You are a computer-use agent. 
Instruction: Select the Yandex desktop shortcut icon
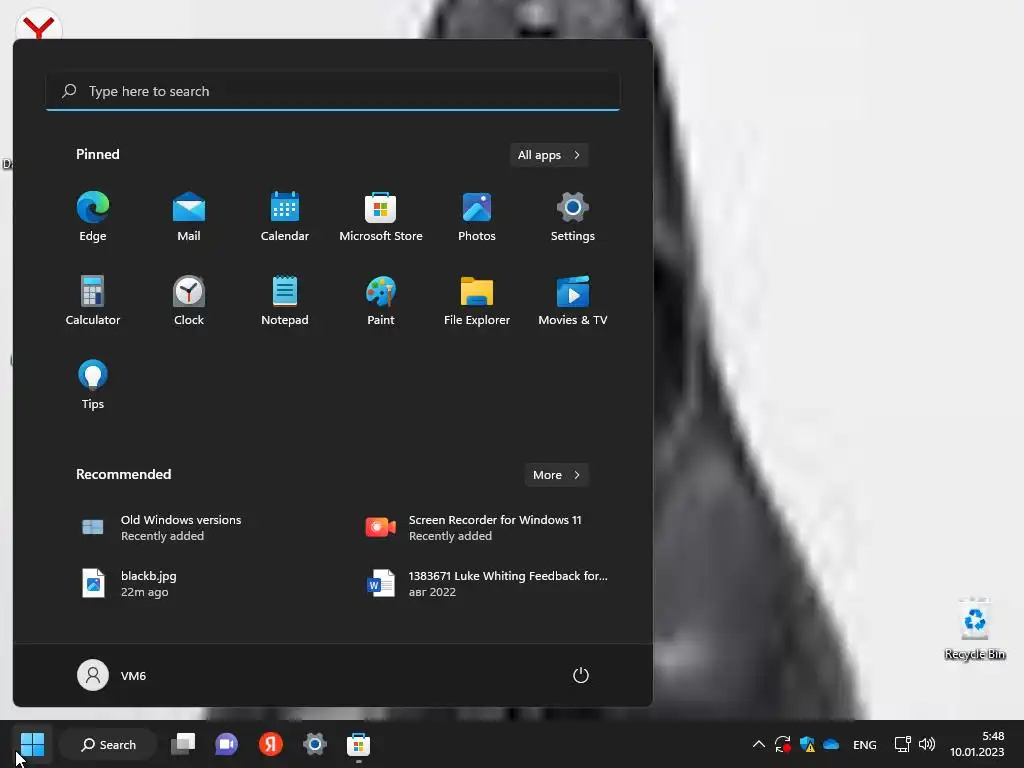click(38, 26)
